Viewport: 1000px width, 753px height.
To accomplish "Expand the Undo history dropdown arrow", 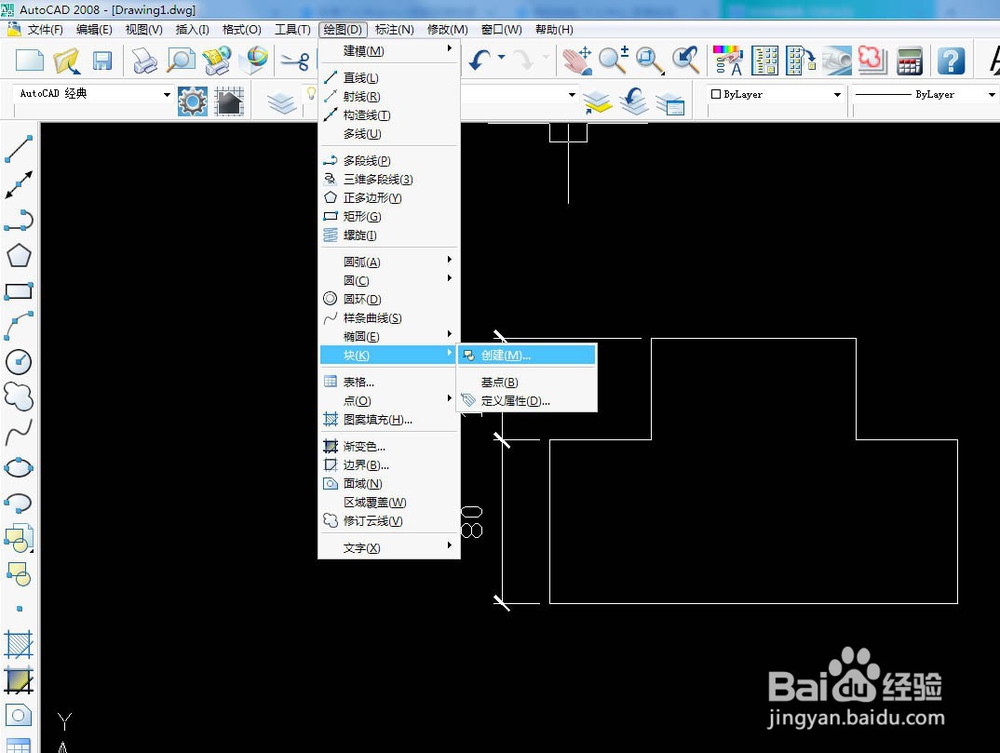I will pos(501,57).
